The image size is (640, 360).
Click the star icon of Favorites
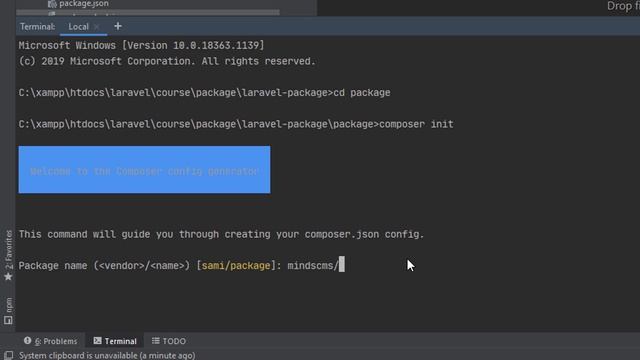tap(8, 277)
